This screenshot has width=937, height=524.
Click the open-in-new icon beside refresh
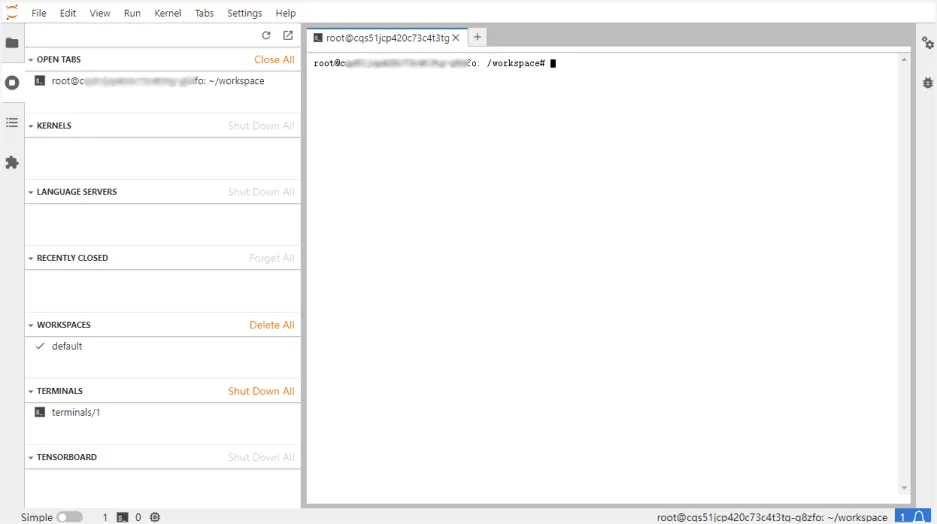click(288, 35)
